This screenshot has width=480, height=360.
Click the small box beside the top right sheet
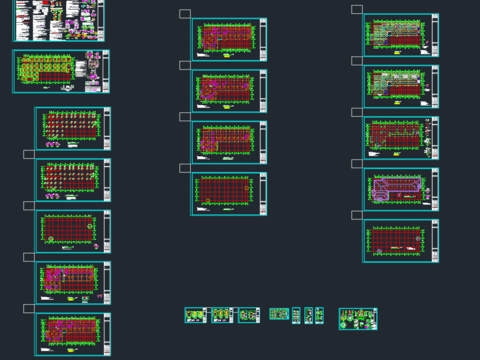pos(357,9)
